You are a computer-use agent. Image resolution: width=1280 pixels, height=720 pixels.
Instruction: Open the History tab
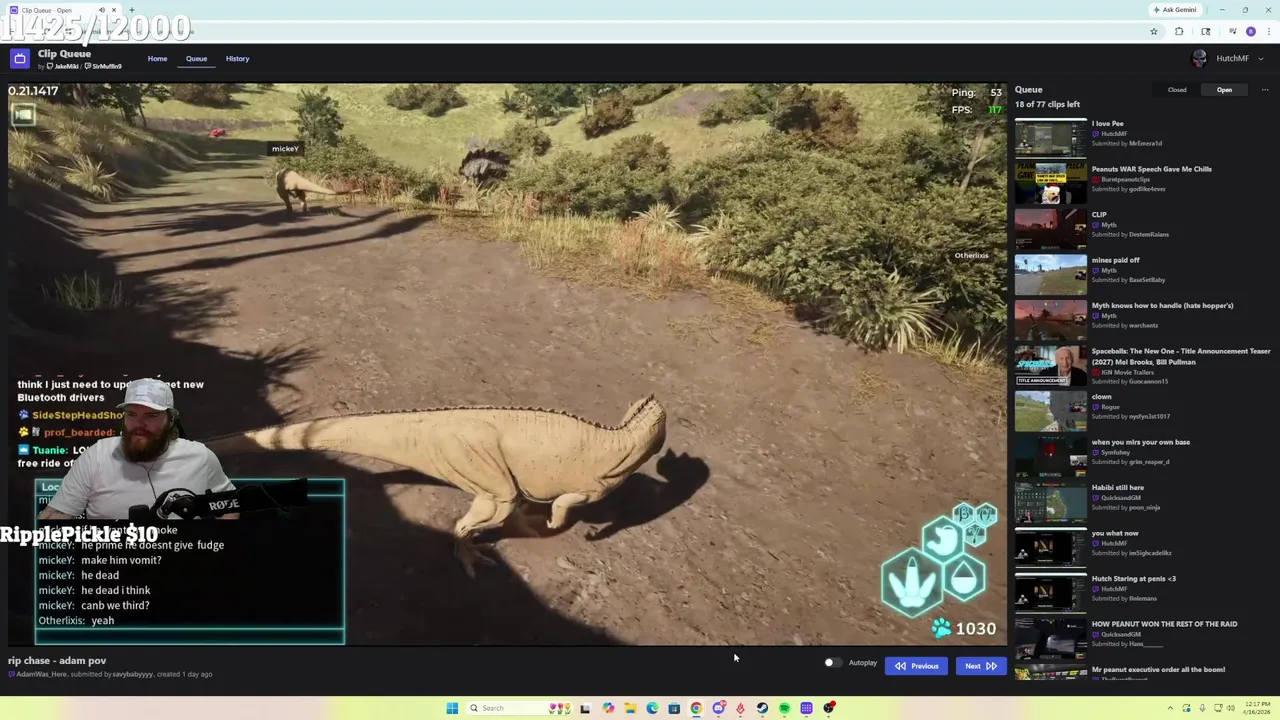tap(237, 59)
